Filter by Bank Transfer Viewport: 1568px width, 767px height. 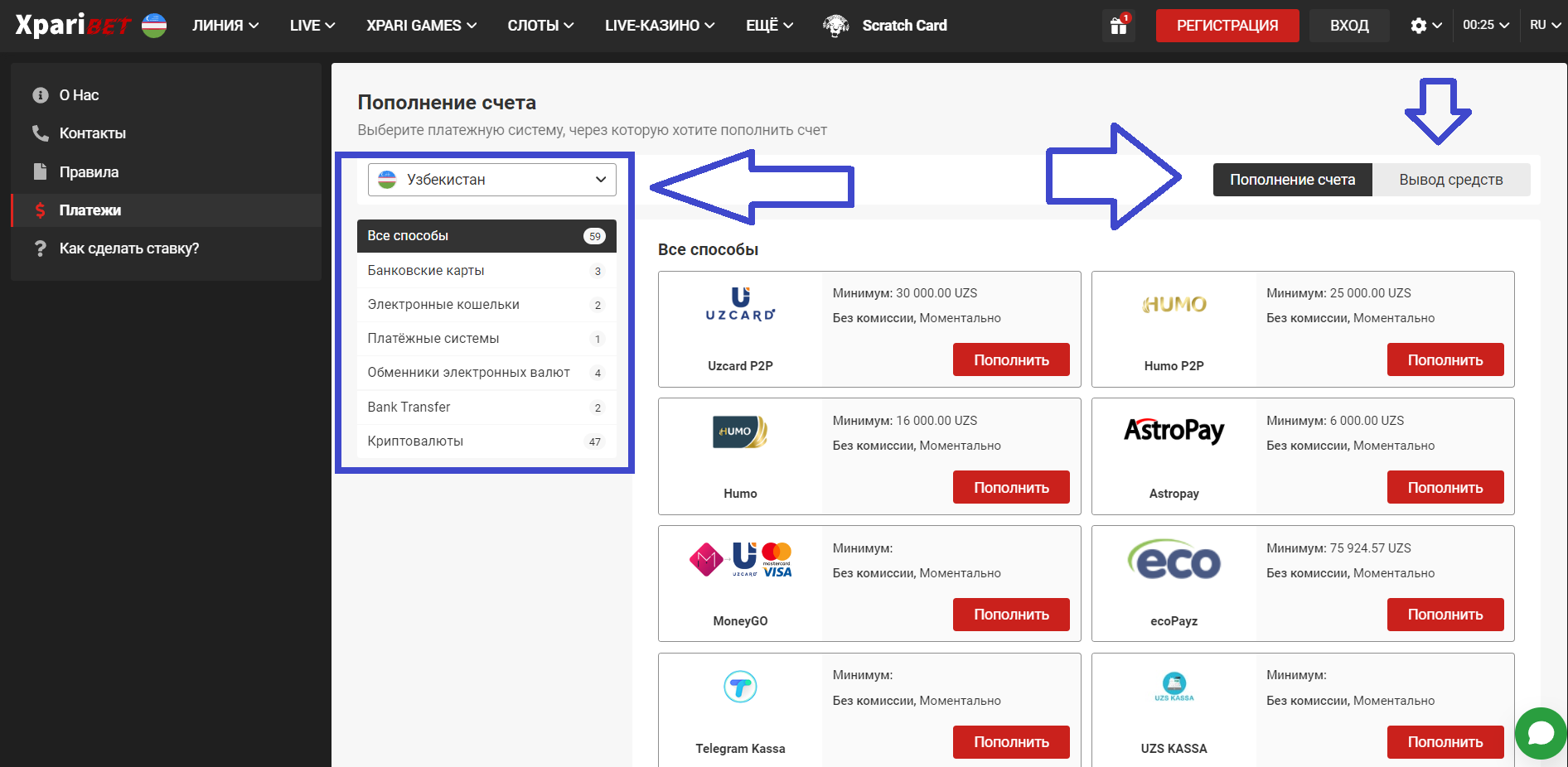click(486, 408)
